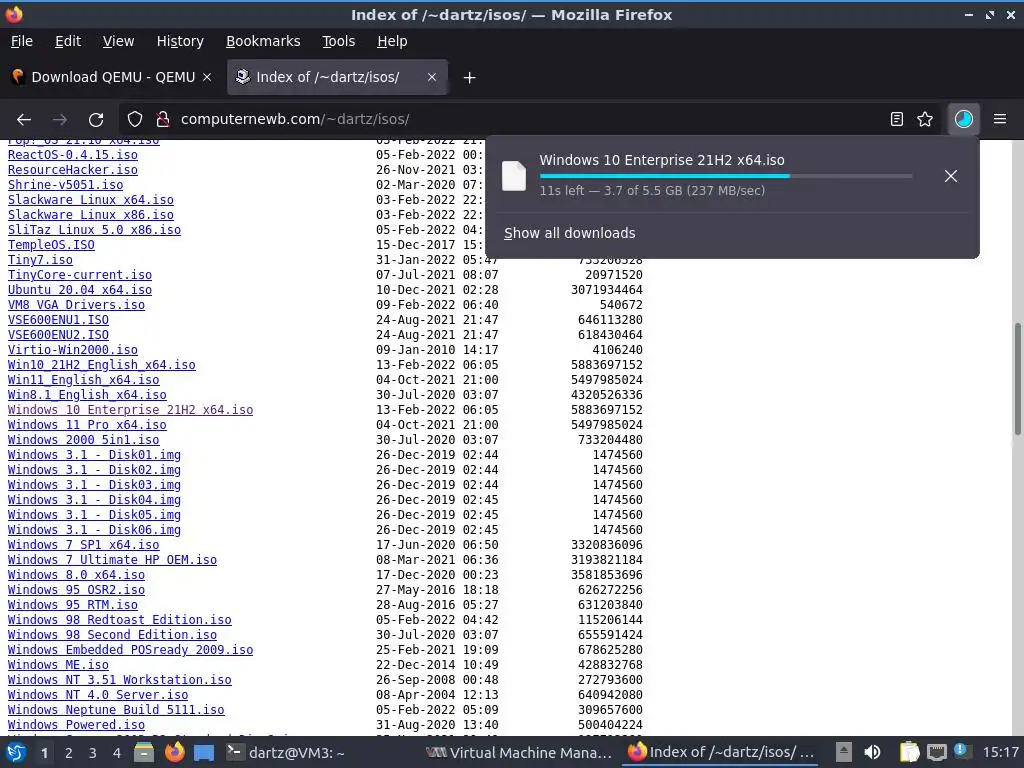Image resolution: width=1024 pixels, height=768 pixels.
Task: Expand hidden tray icons arrow
Action: 844,752
